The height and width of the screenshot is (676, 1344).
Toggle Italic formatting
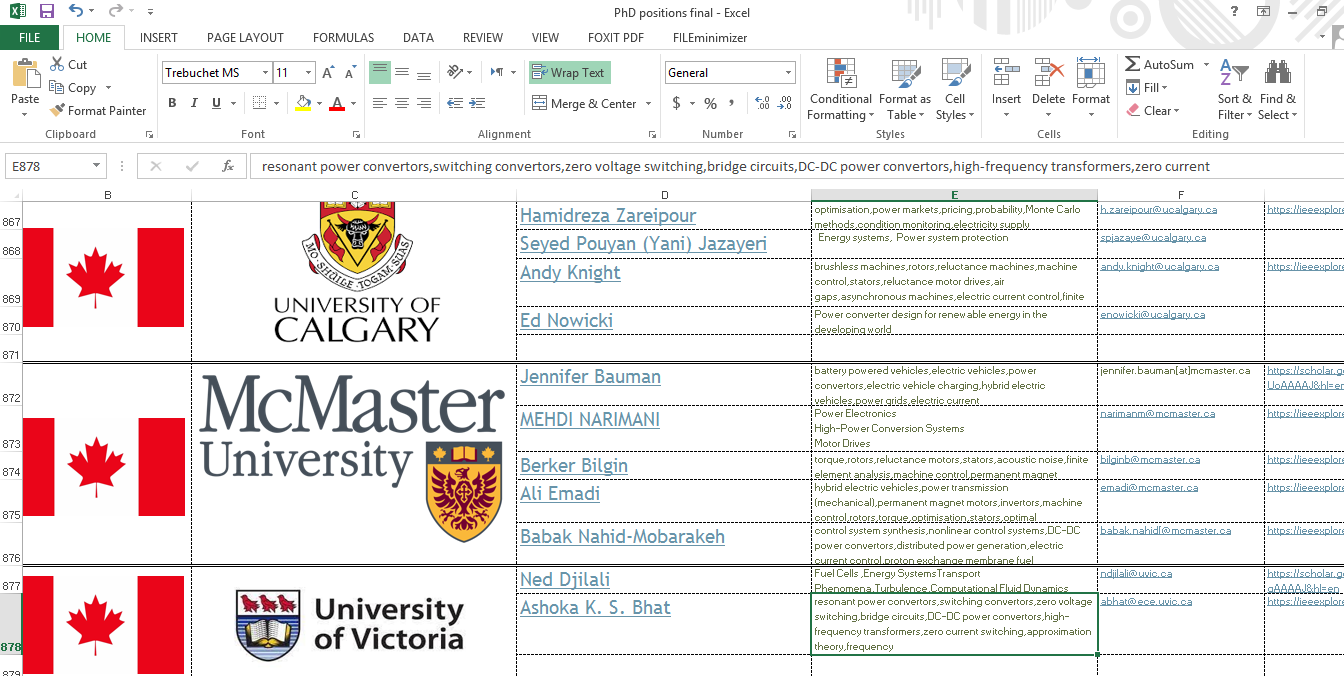194,103
